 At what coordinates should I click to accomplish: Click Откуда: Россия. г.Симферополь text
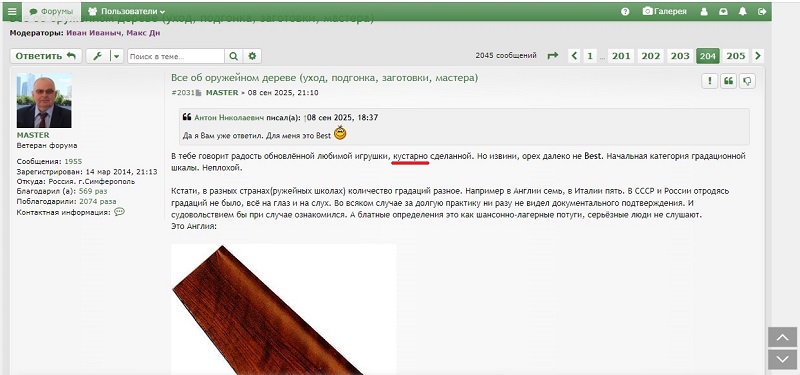coord(76,182)
